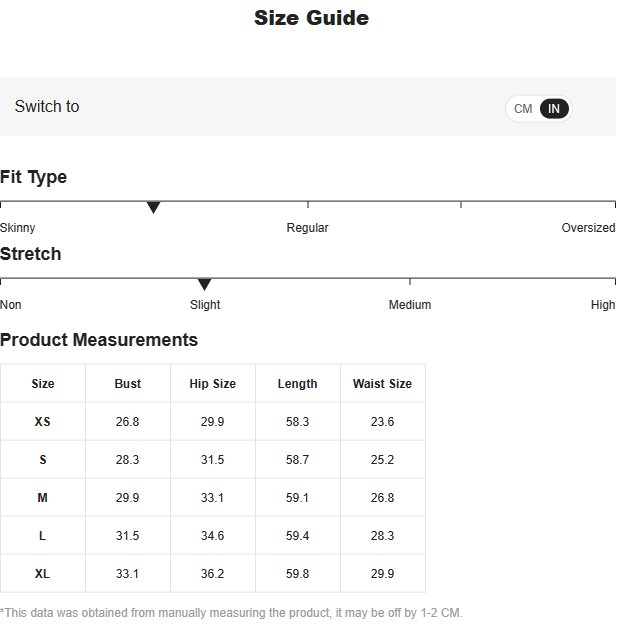The image size is (644, 636).
Task: Click the High stretch label
Action: click(603, 305)
